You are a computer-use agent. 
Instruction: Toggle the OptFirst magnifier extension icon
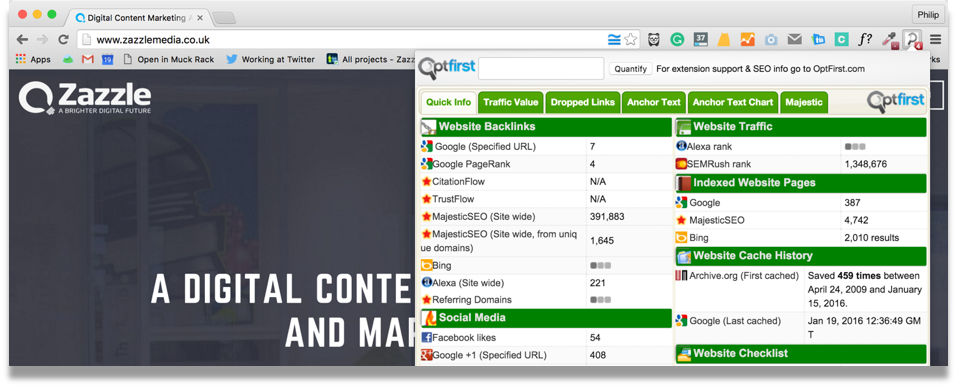[x=912, y=40]
